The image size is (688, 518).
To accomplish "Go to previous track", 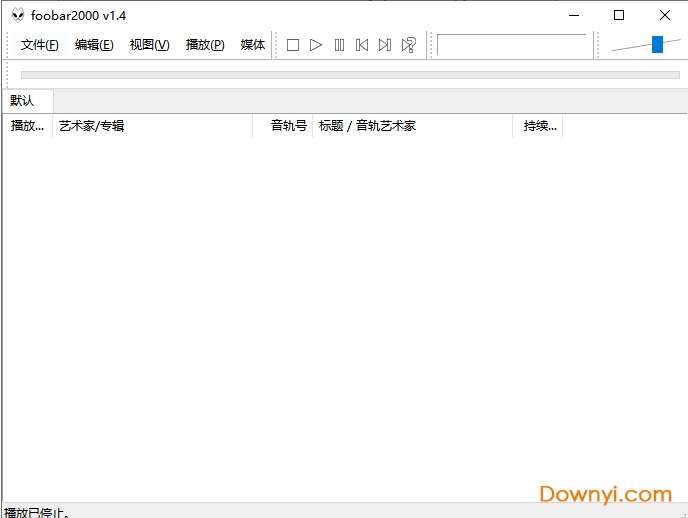I will click(x=362, y=45).
